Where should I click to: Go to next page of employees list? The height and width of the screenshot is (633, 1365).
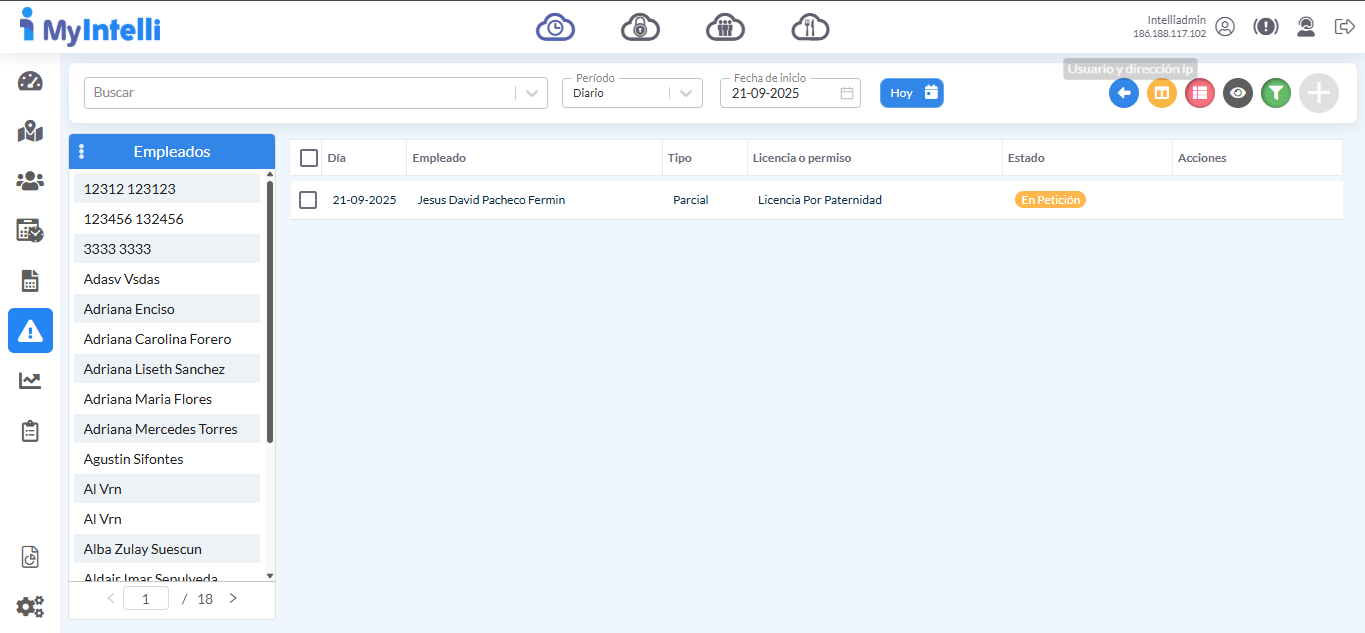[233, 599]
